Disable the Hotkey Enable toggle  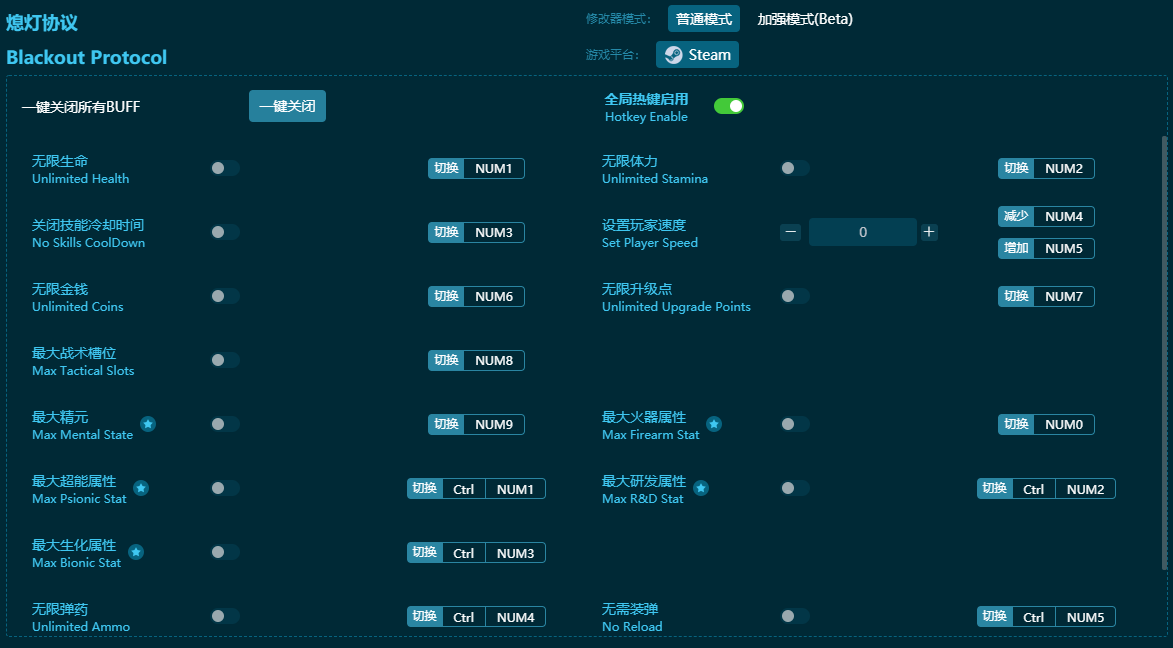[729, 104]
